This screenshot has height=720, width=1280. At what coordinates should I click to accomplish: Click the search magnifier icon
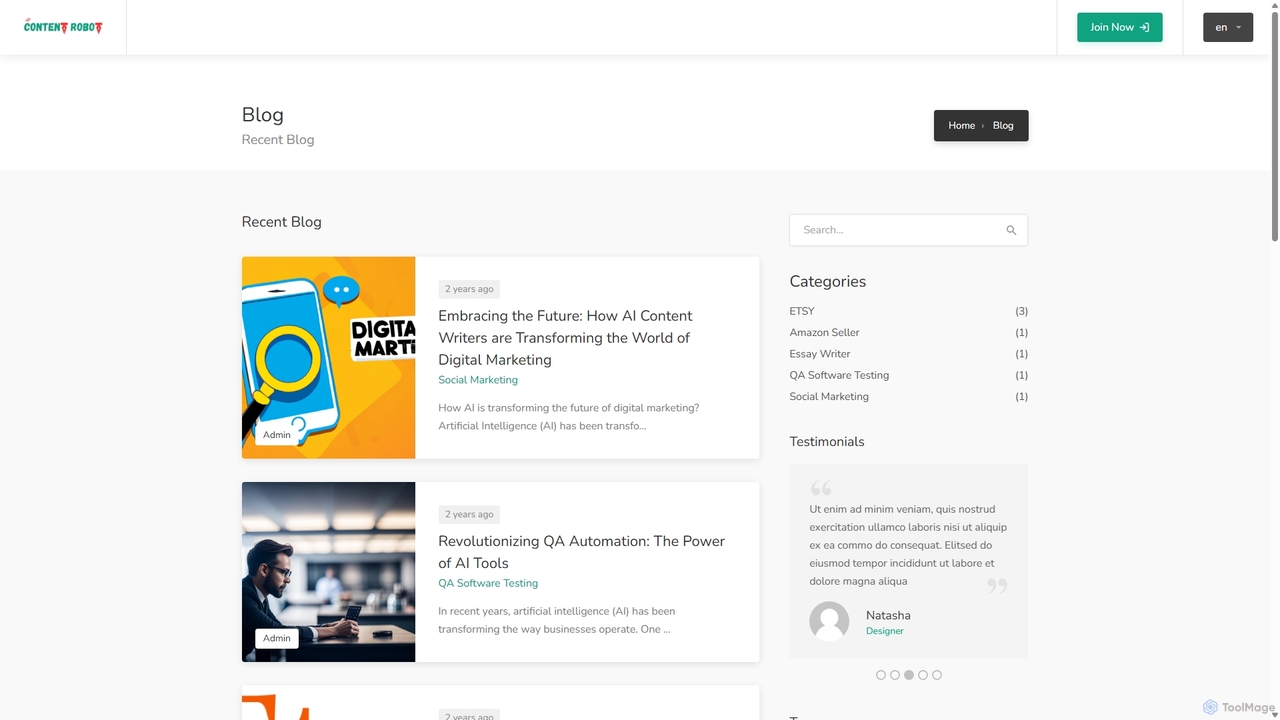pyautogui.click(x=1011, y=230)
